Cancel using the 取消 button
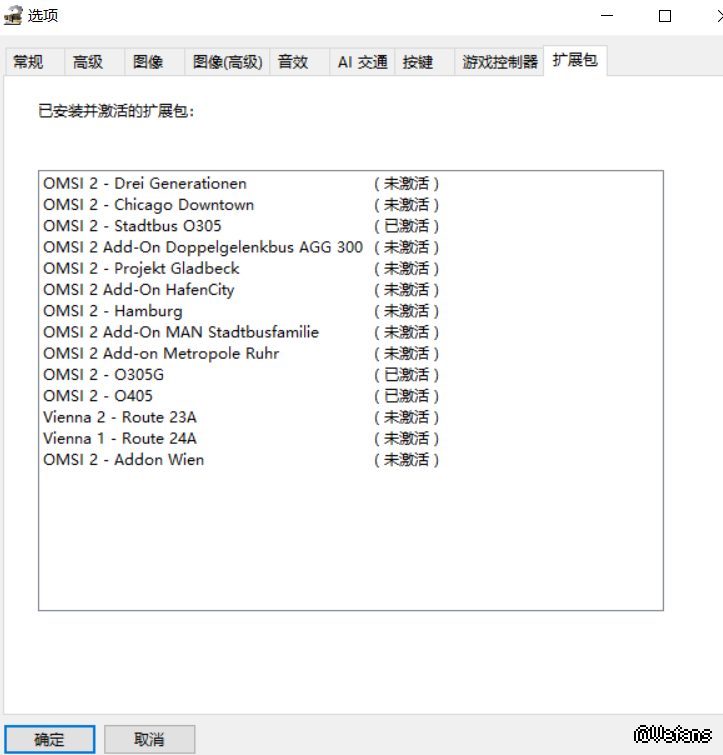 [x=149, y=739]
